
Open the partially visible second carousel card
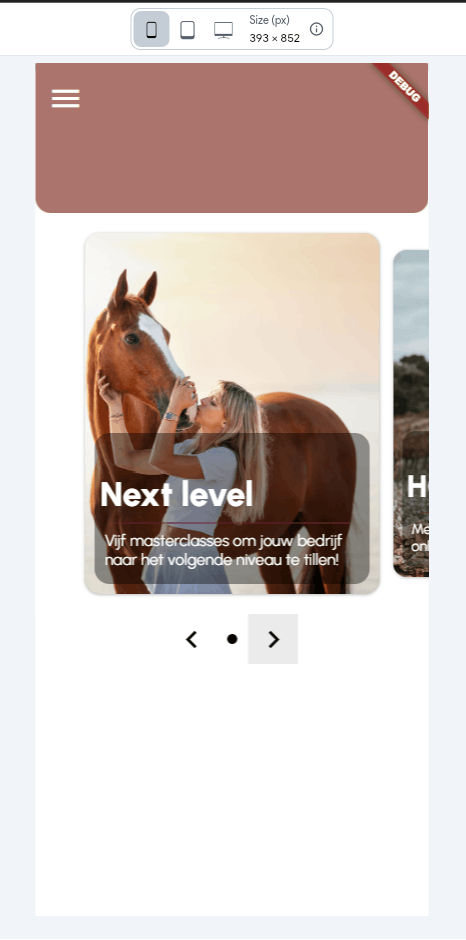point(411,414)
